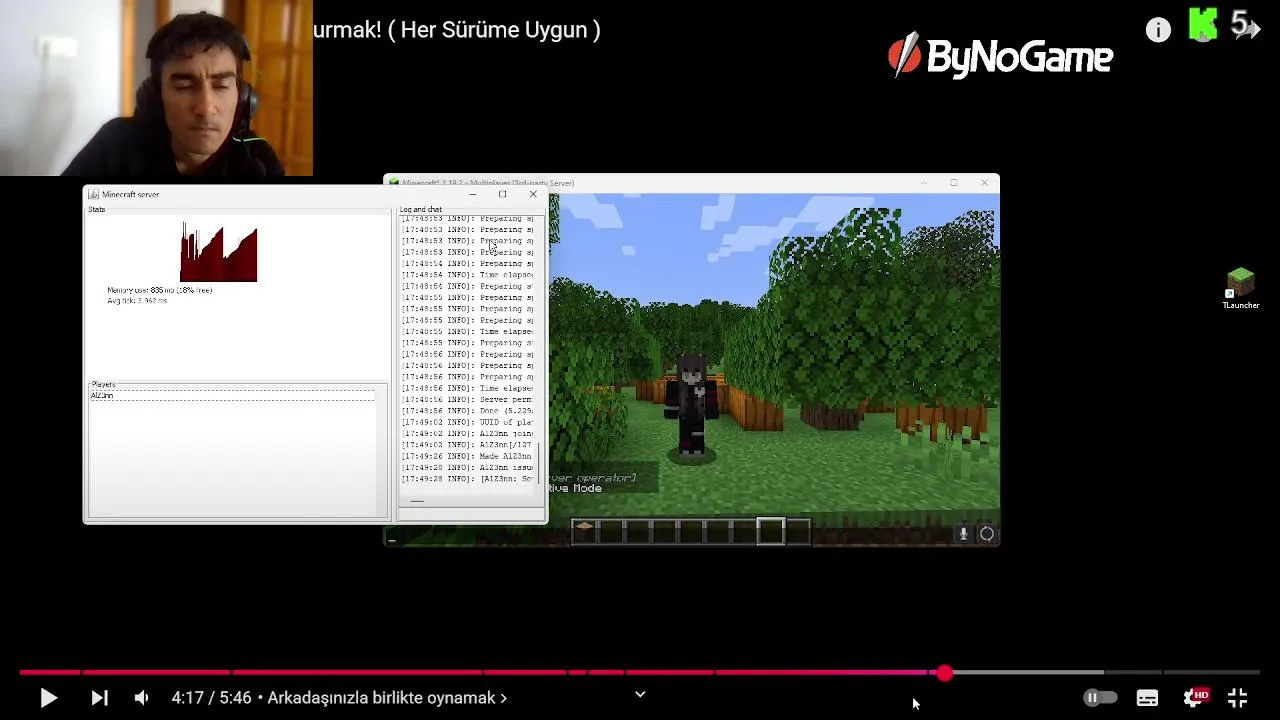
Task: Open the info card icon at top right
Action: (x=1158, y=30)
